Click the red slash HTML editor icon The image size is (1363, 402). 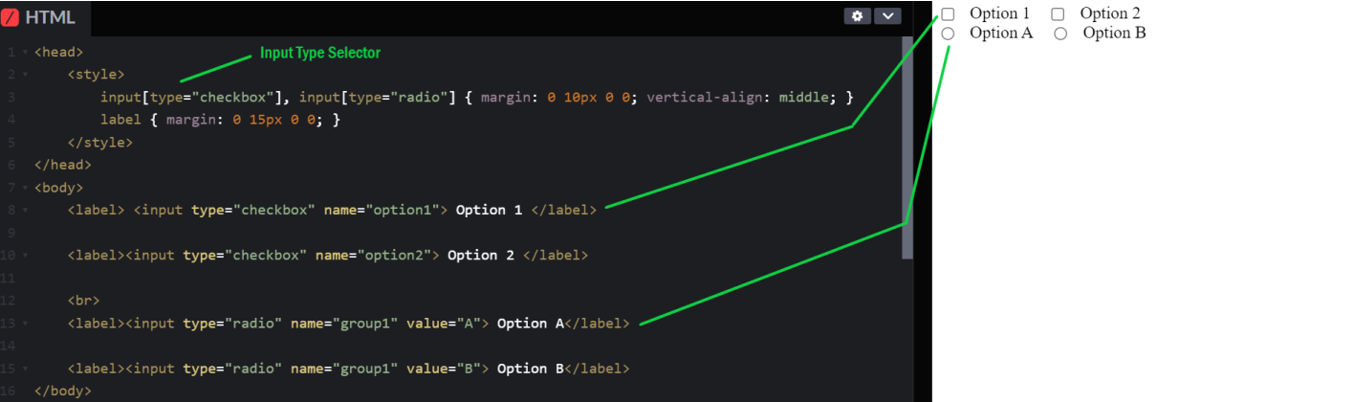[x=11, y=17]
